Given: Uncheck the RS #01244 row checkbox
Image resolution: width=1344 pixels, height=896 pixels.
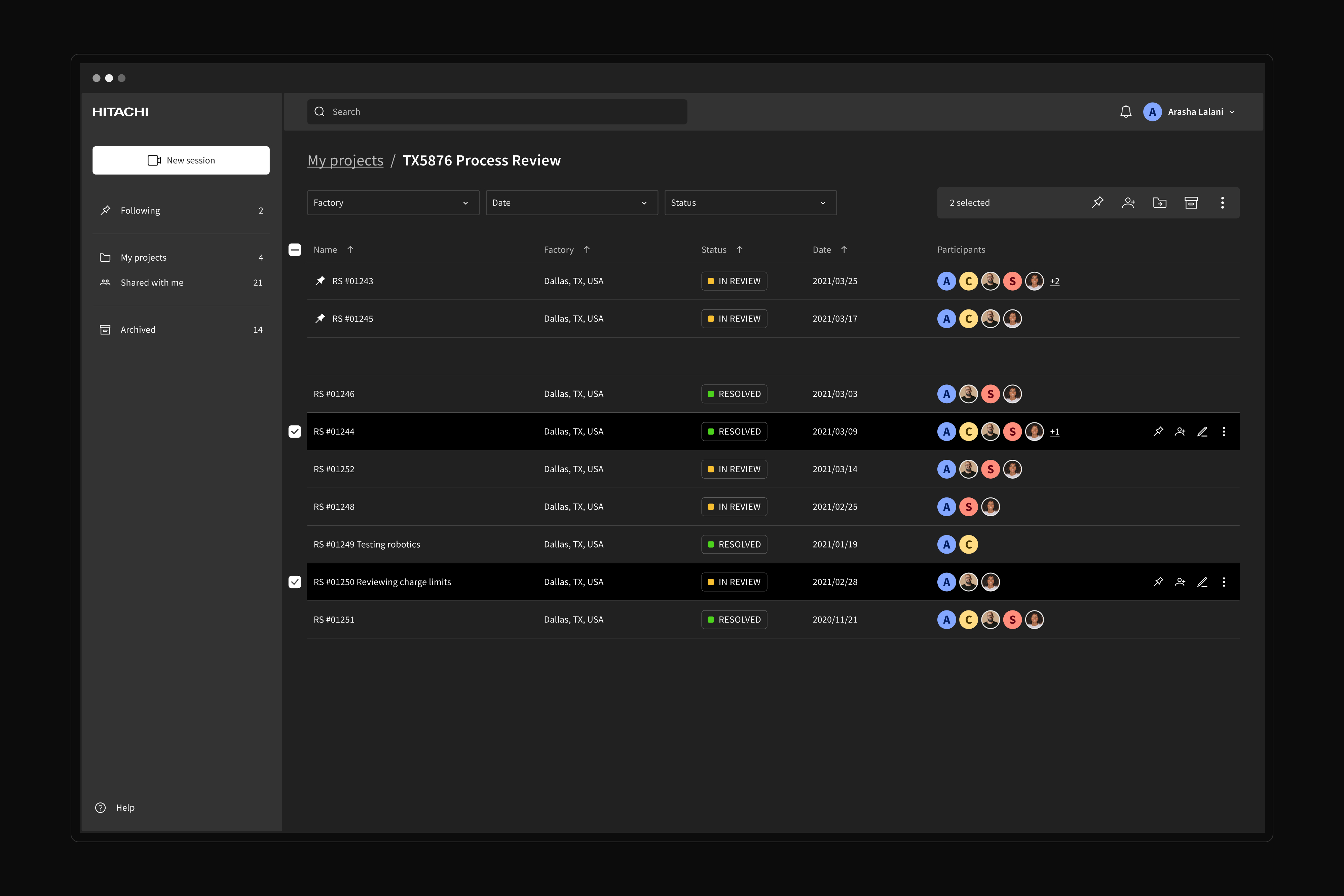Looking at the screenshot, I should (x=295, y=432).
